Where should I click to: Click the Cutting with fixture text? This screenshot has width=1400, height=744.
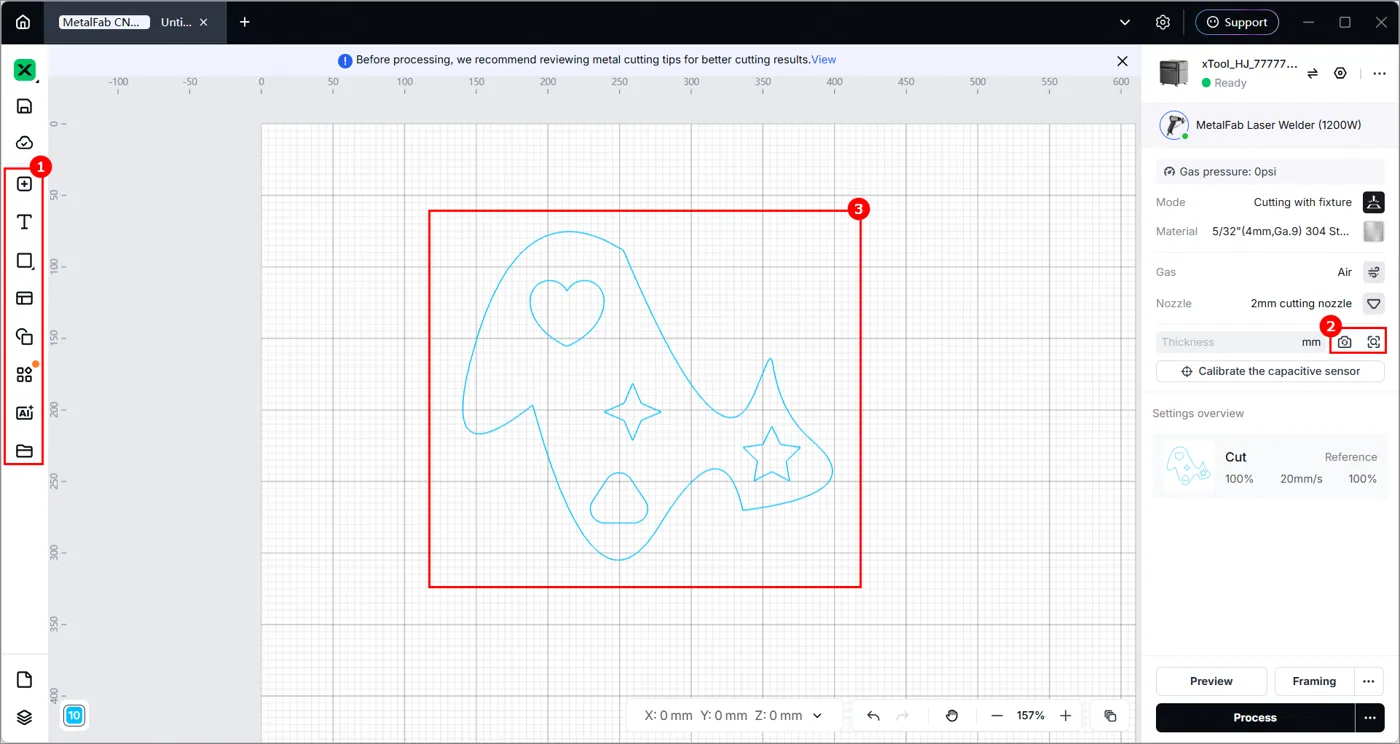pyautogui.click(x=1303, y=202)
